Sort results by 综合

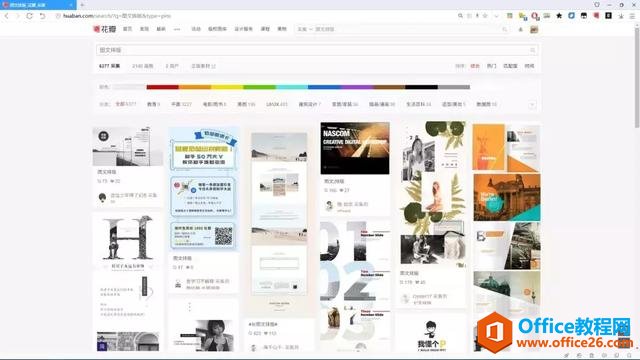point(475,66)
